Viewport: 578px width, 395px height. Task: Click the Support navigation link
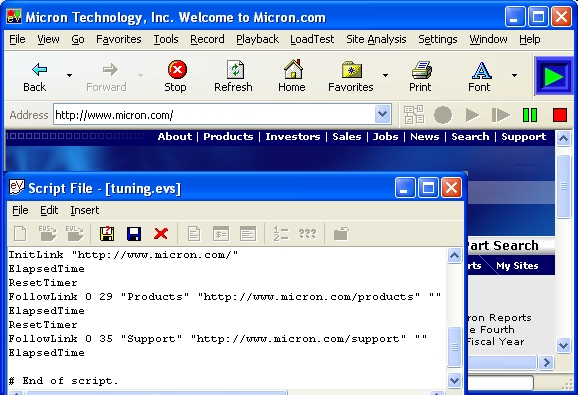[x=523, y=137]
